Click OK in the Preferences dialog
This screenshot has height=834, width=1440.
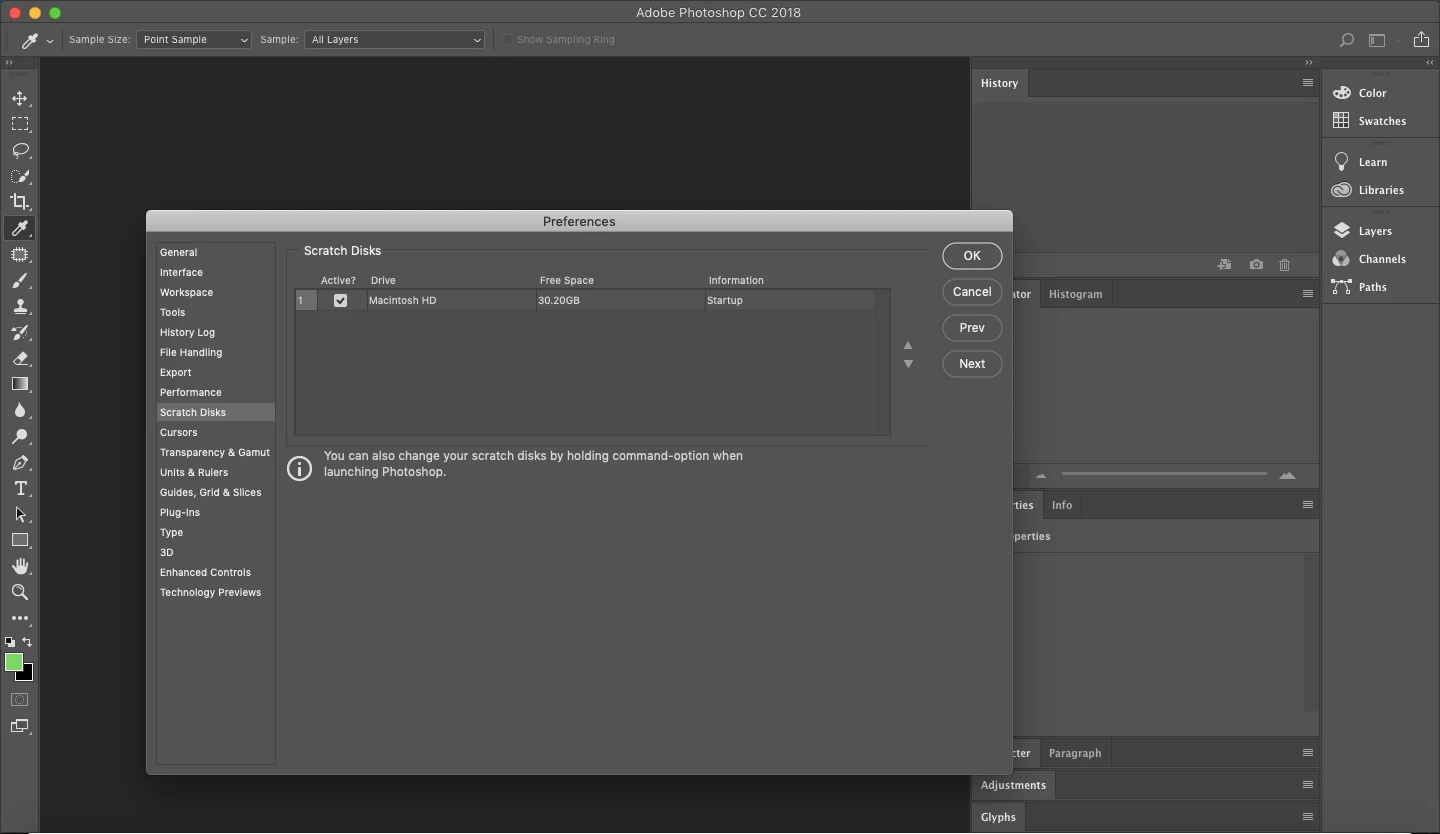972,256
